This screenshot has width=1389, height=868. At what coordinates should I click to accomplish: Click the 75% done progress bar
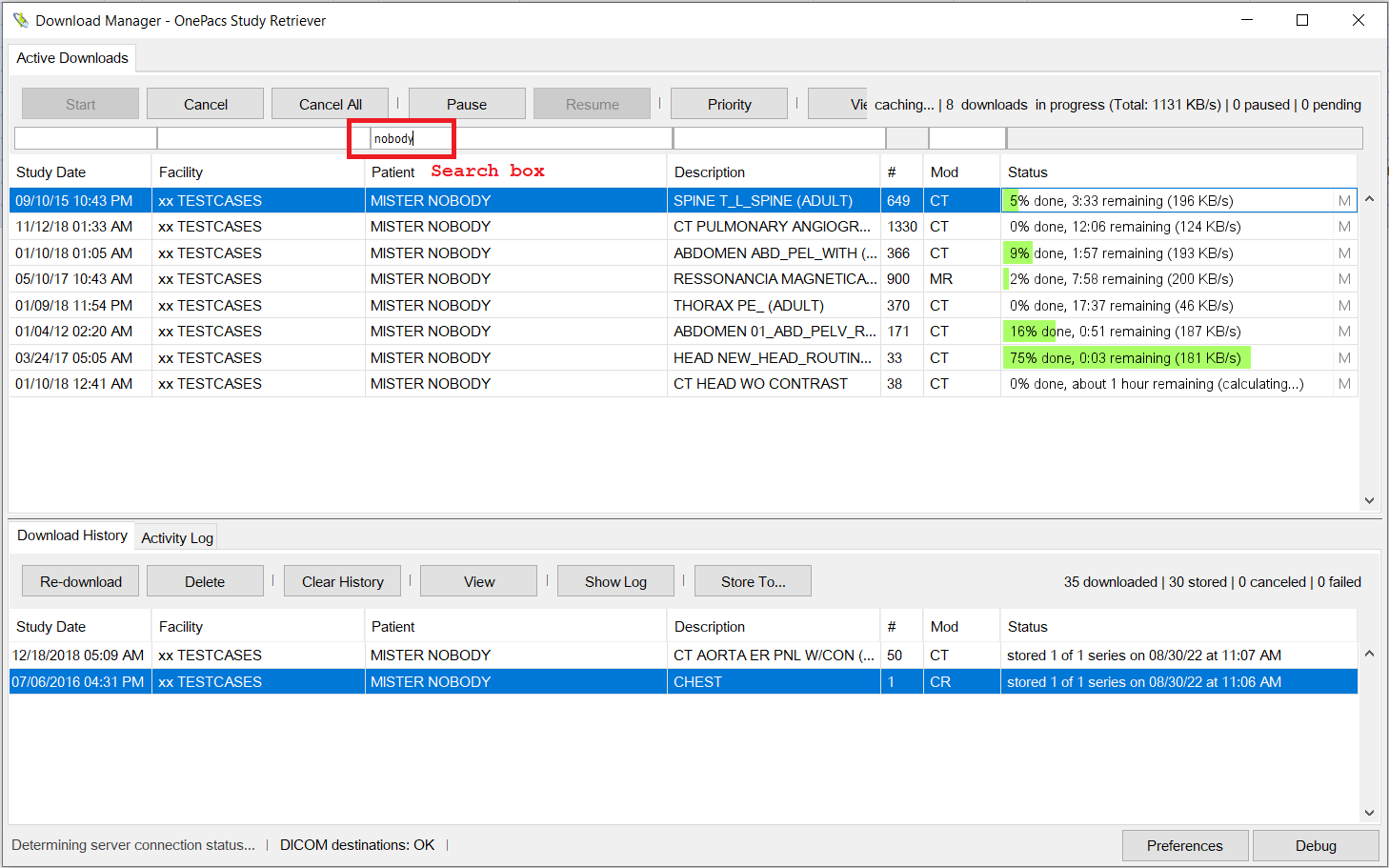1126,358
